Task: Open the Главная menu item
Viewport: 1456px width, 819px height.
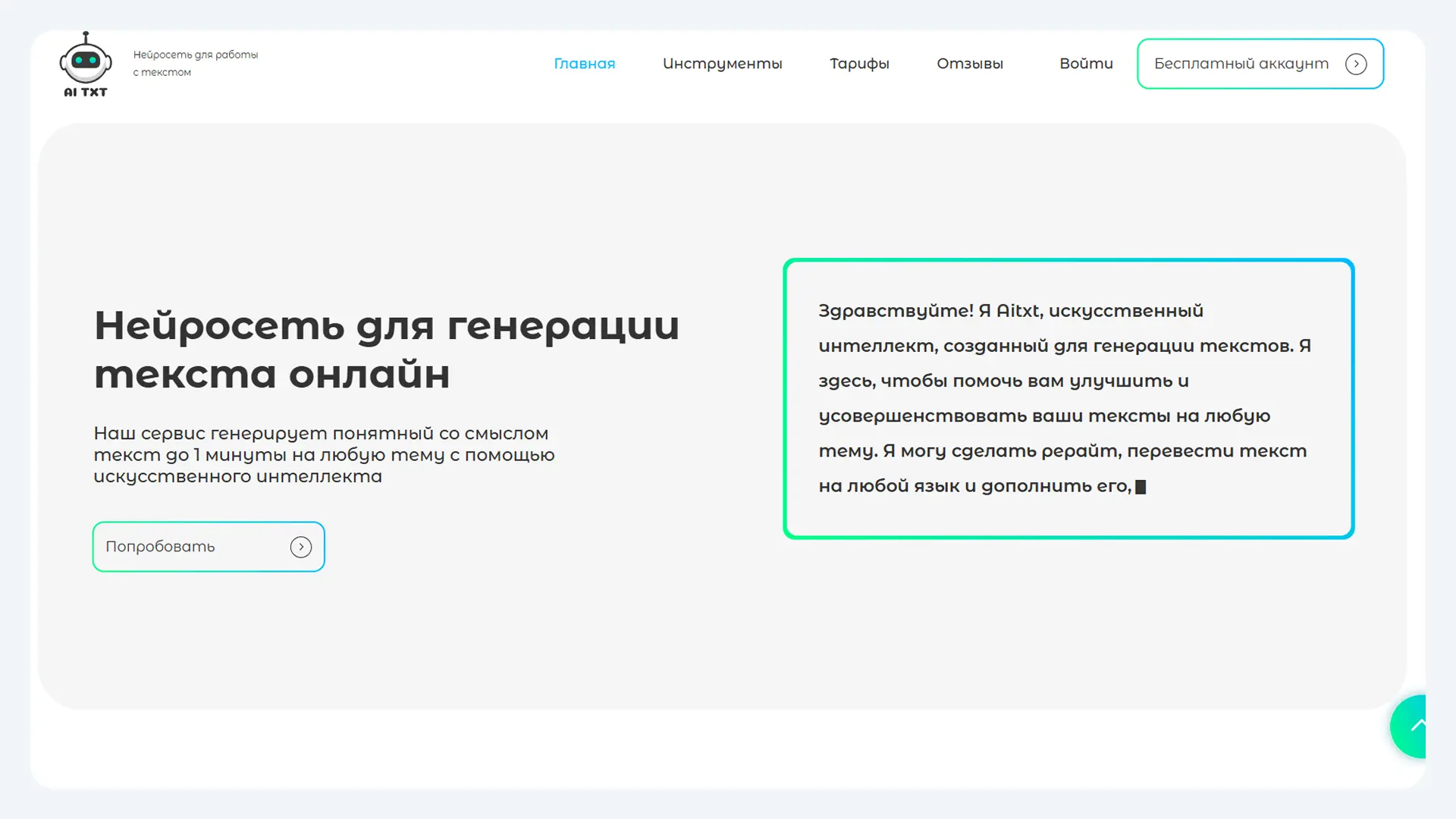Action: (584, 64)
